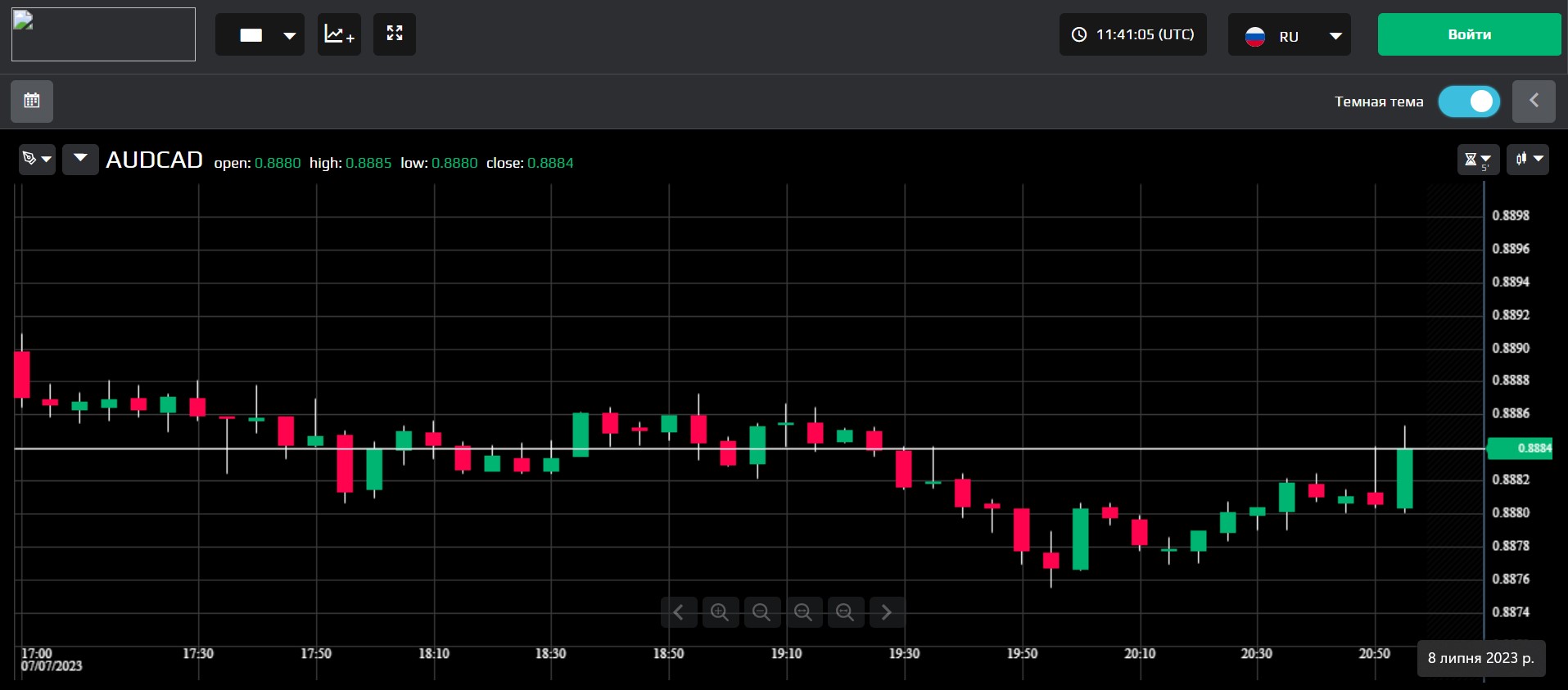Click horizontal zoom magnifier beside right arrow
This screenshot has width=1568, height=690.
(845, 612)
